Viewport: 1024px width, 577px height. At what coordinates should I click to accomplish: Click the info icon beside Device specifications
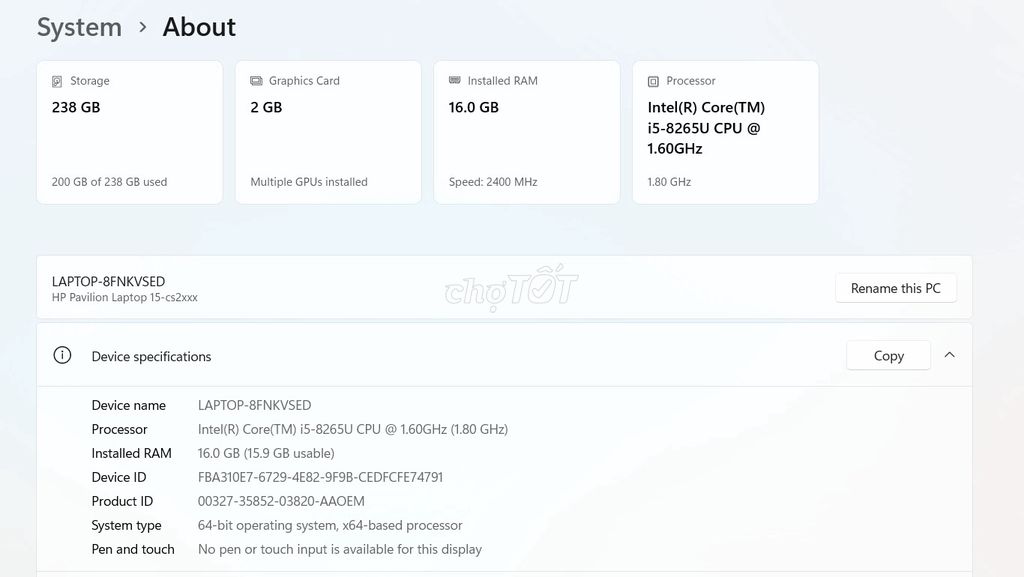(62, 355)
